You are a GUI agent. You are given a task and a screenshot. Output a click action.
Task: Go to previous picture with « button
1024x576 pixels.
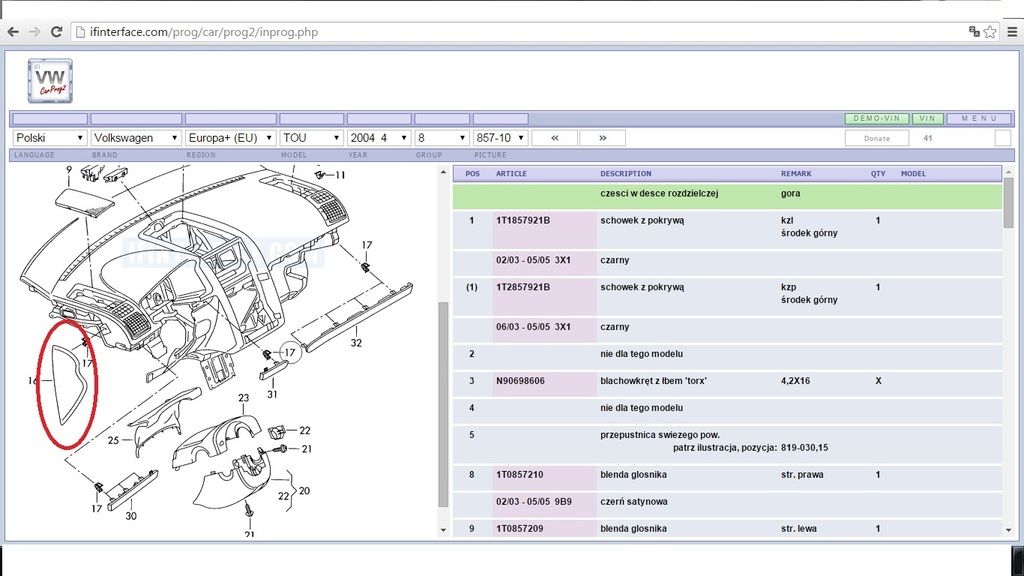(554, 138)
